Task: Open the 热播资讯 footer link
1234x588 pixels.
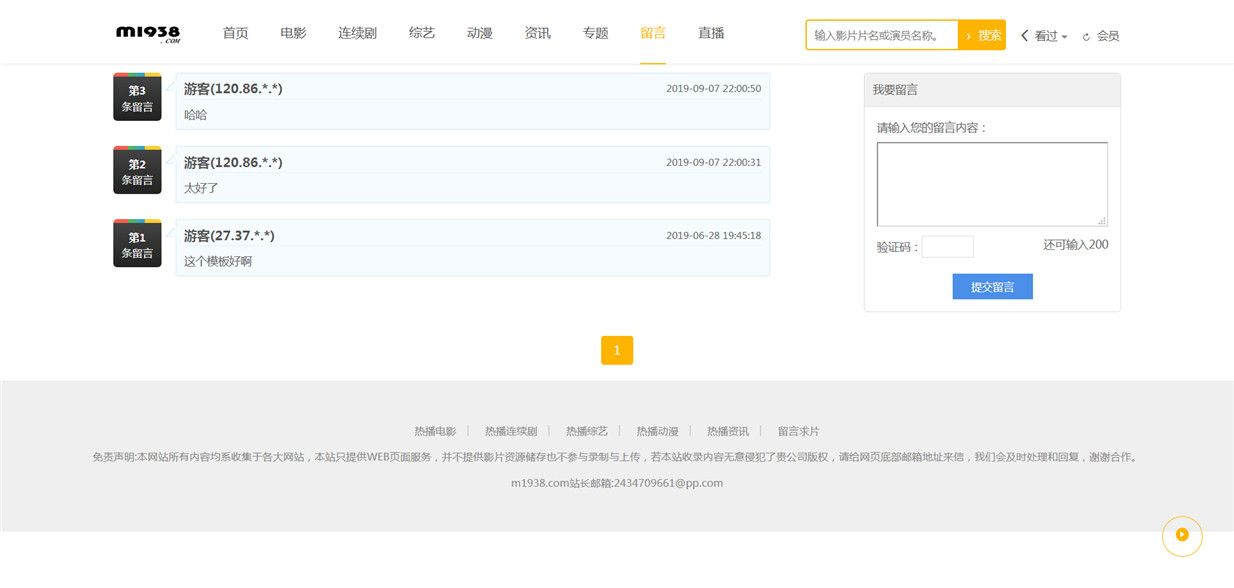Action: (728, 431)
